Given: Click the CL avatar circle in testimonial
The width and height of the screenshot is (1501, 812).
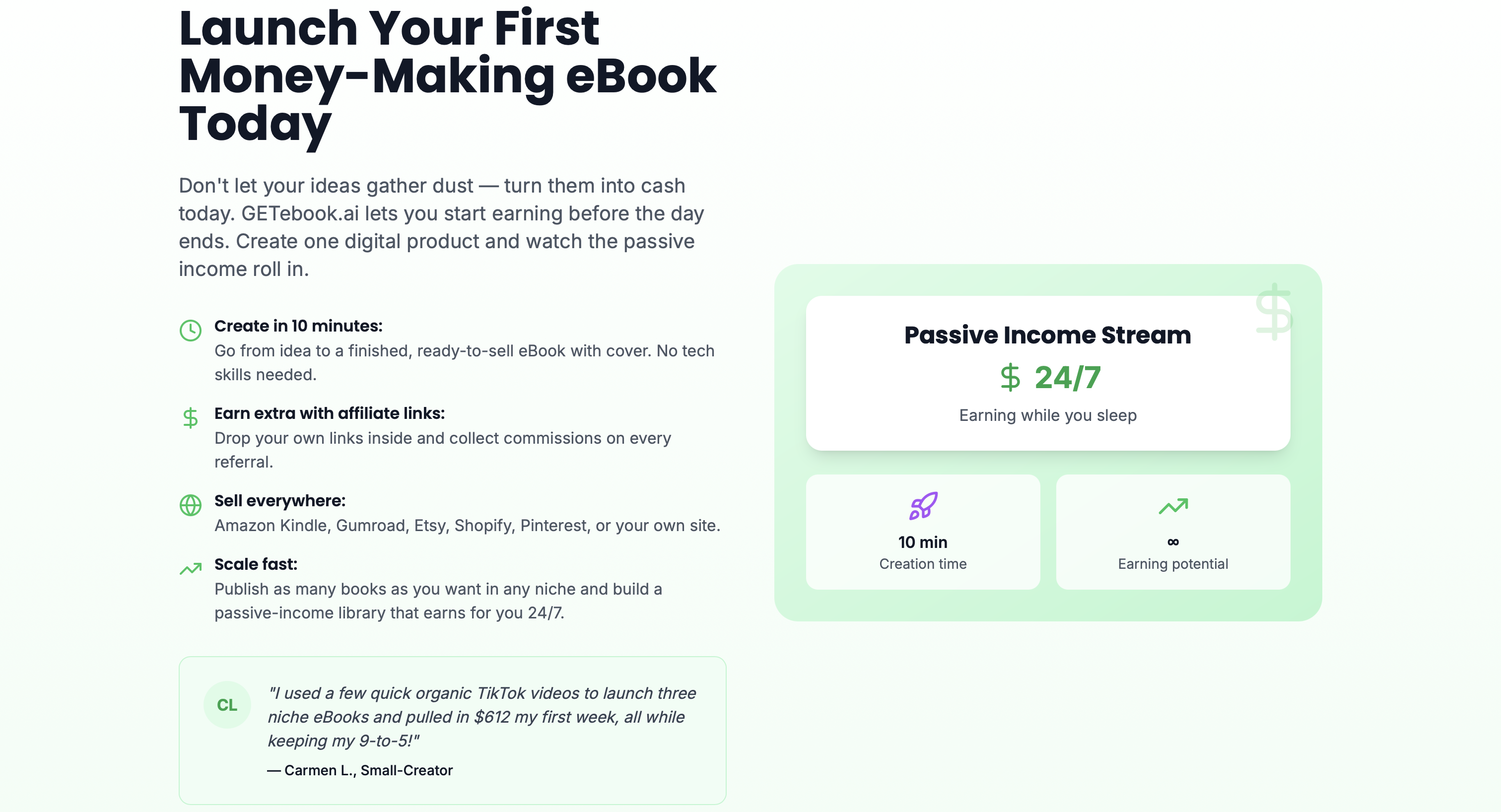Looking at the screenshot, I should [227, 705].
